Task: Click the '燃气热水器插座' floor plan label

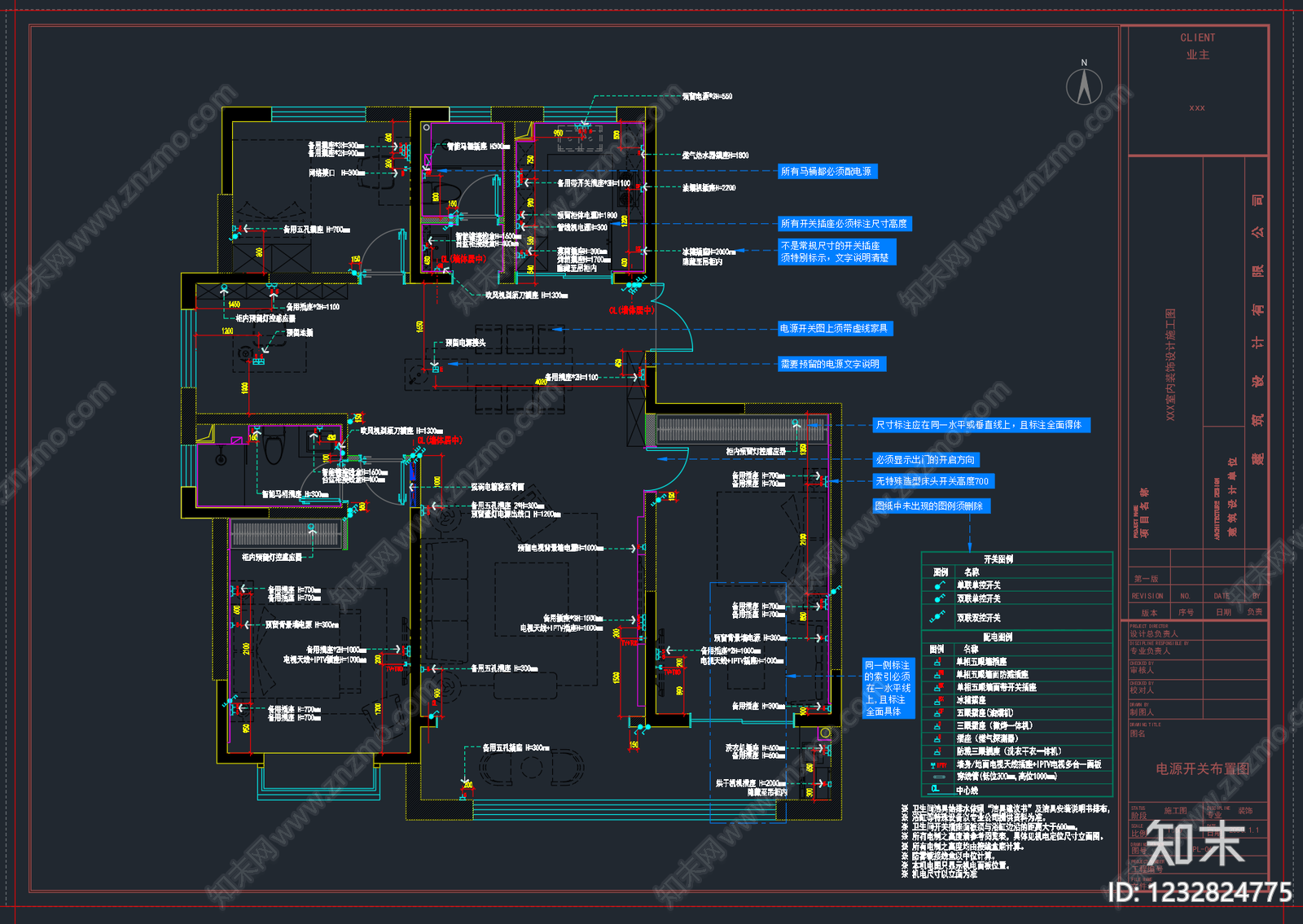Action: 715,155
